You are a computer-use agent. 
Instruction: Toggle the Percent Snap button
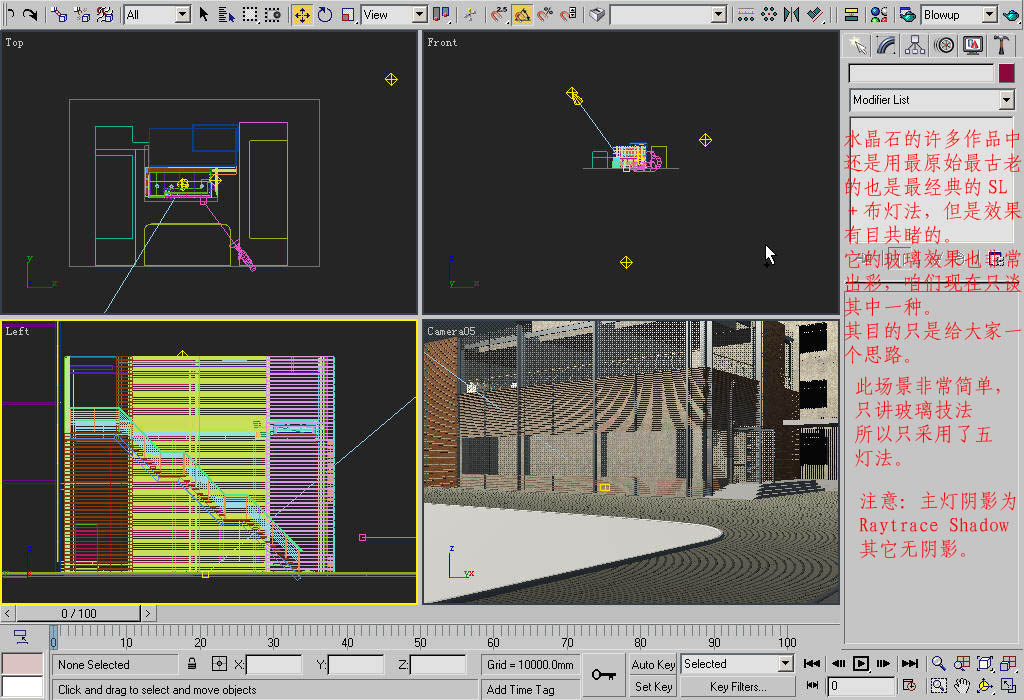click(x=545, y=14)
